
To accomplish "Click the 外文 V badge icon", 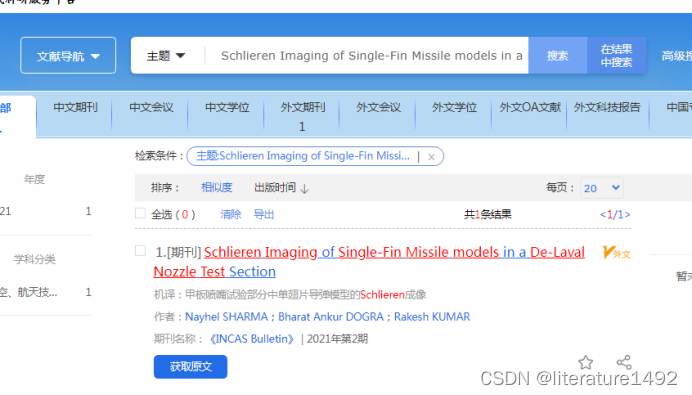I will click(x=617, y=253).
